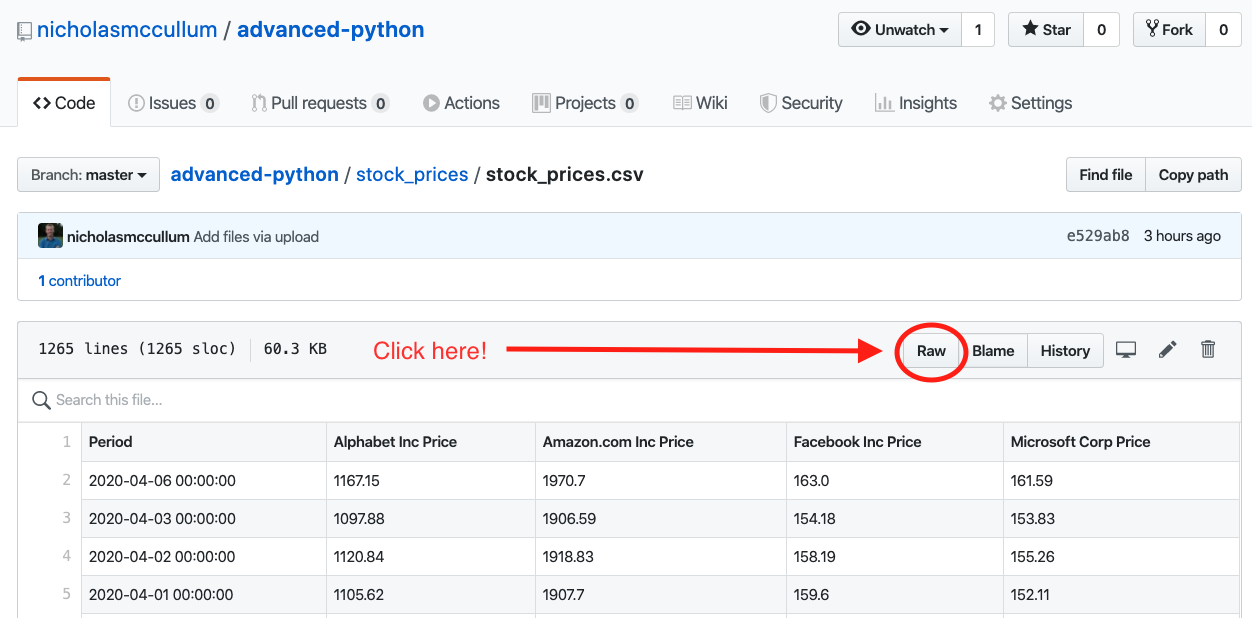Edit file with pencil icon
The height and width of the screenshot is (618, 1252).
point(1167,350)
